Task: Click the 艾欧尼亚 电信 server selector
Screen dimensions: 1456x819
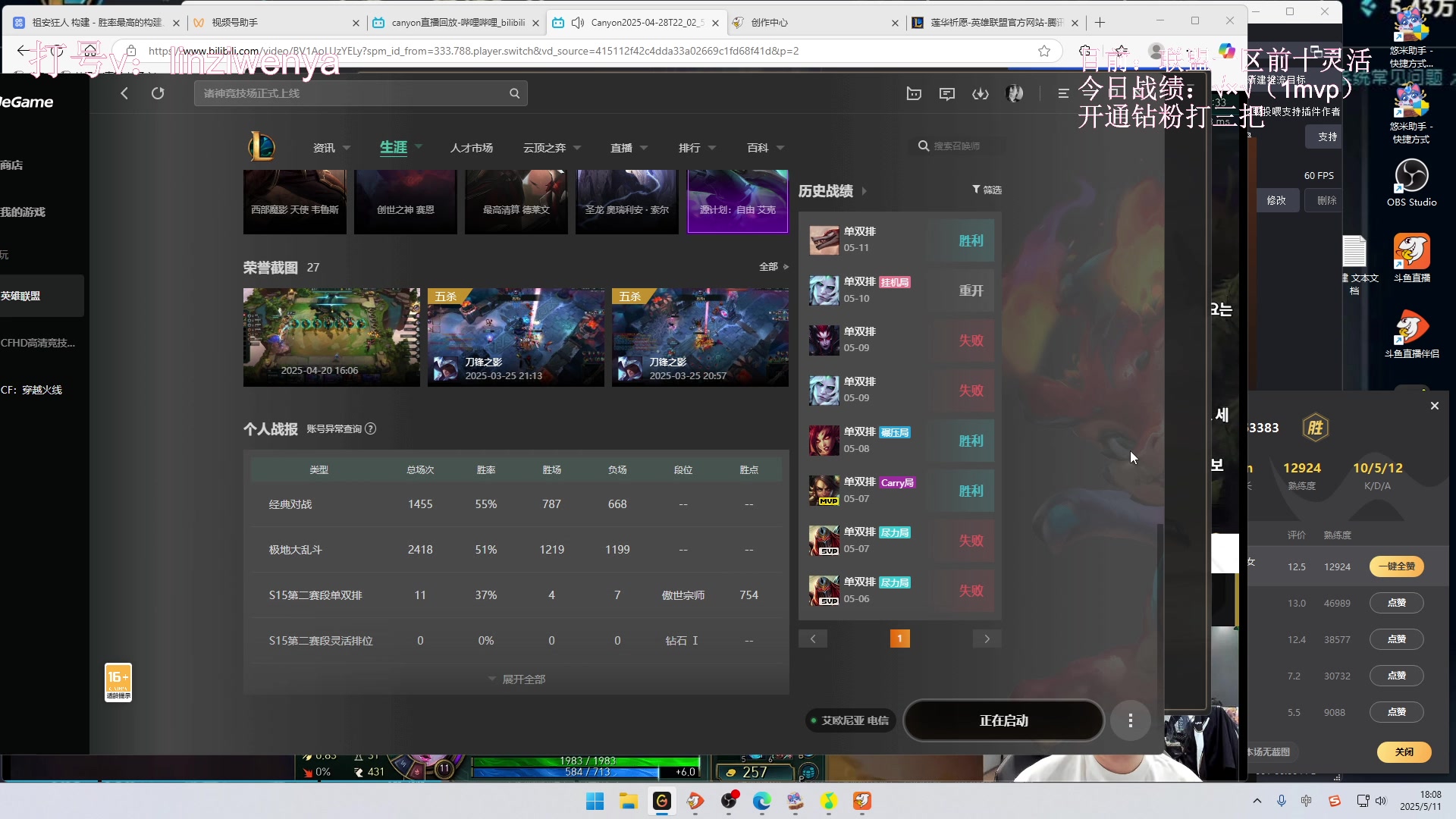Action: click(850, 720)
